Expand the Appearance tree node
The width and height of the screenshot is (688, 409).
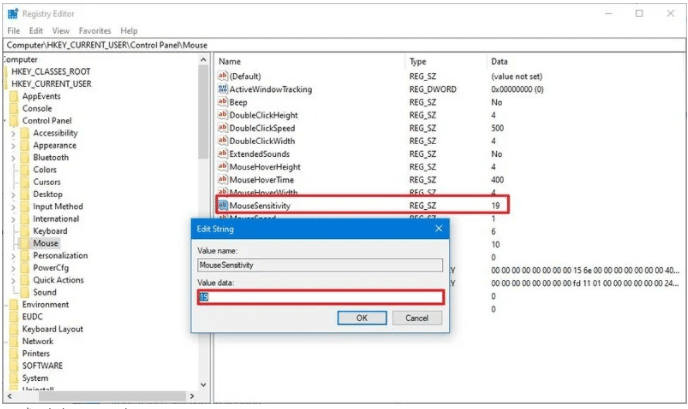point(13,145)
